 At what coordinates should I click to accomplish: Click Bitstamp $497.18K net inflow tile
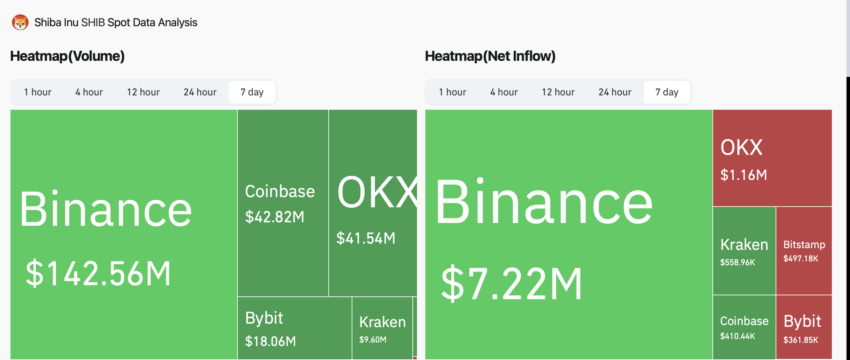point(804,250)
